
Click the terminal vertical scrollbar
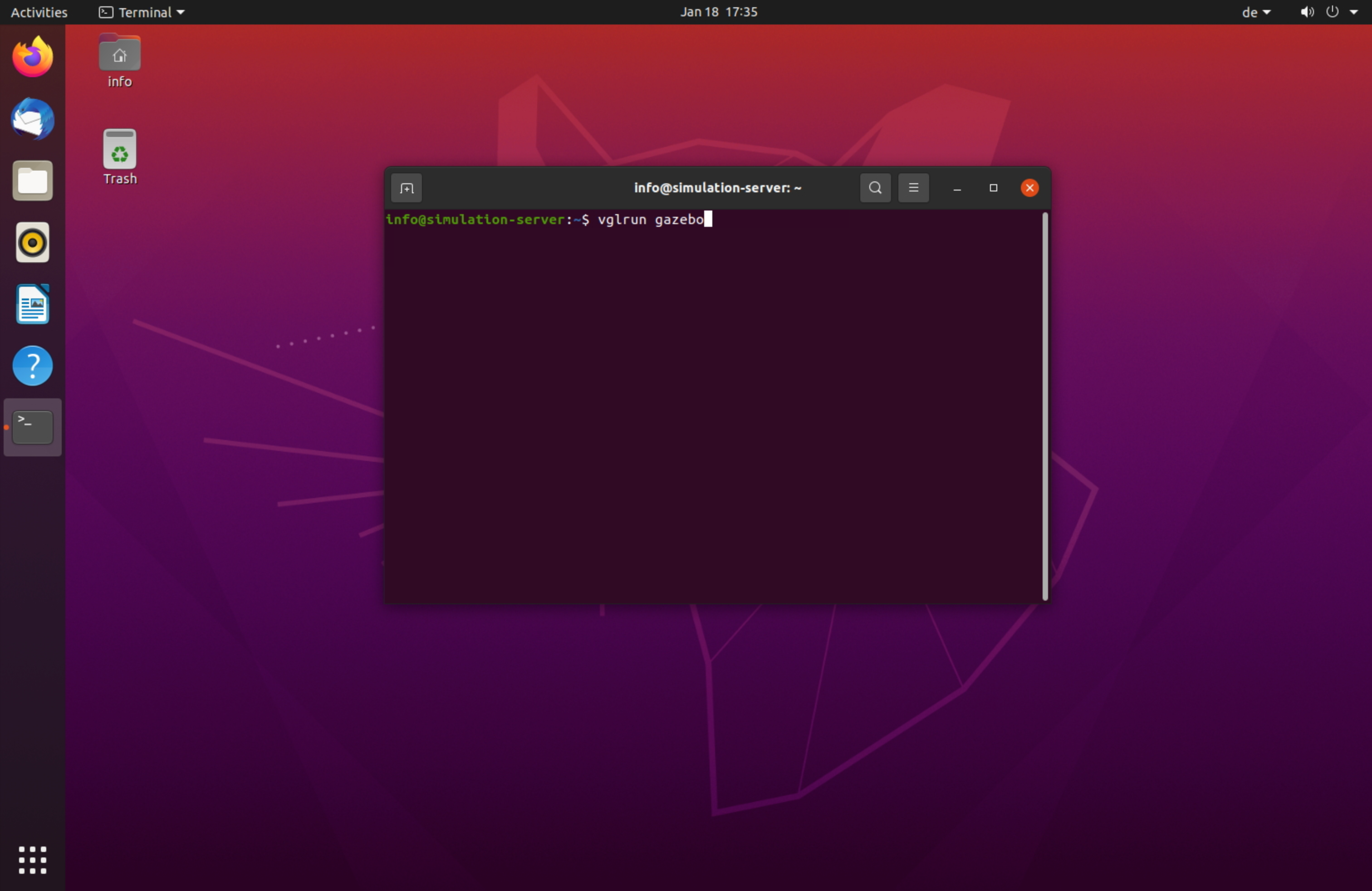(x=1045, y=406)
